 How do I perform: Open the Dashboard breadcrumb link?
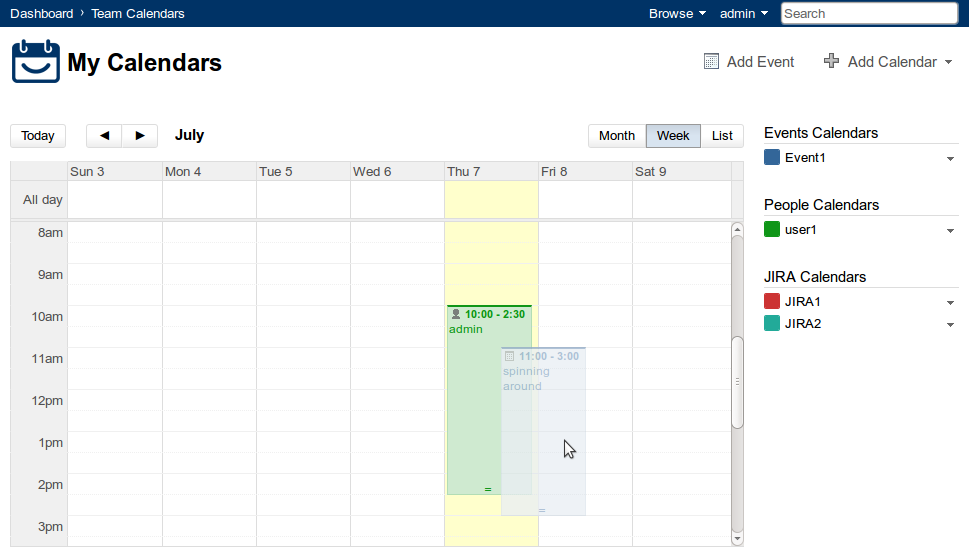[41, 14]
